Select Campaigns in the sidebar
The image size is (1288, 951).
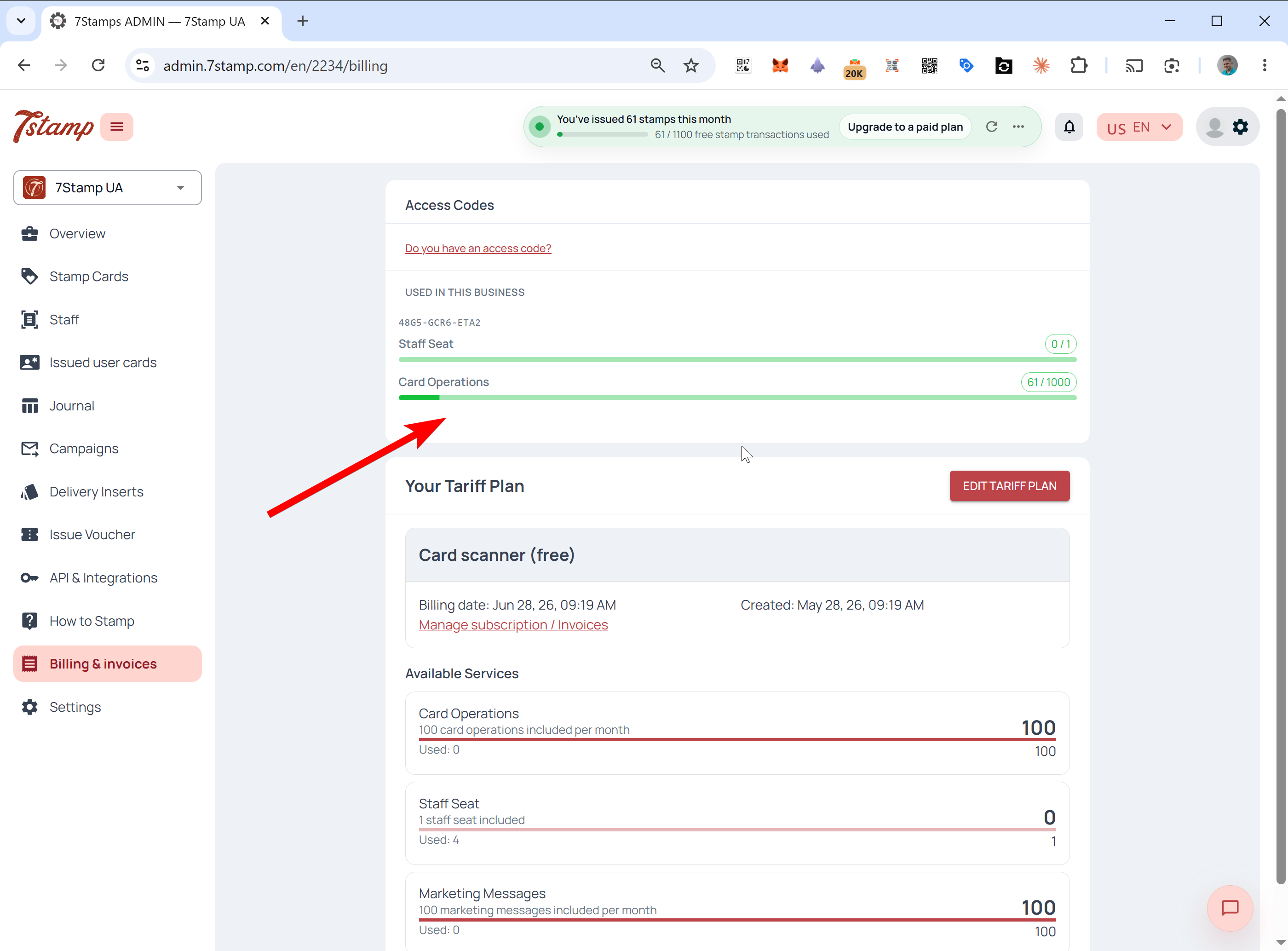click(108, 449)
